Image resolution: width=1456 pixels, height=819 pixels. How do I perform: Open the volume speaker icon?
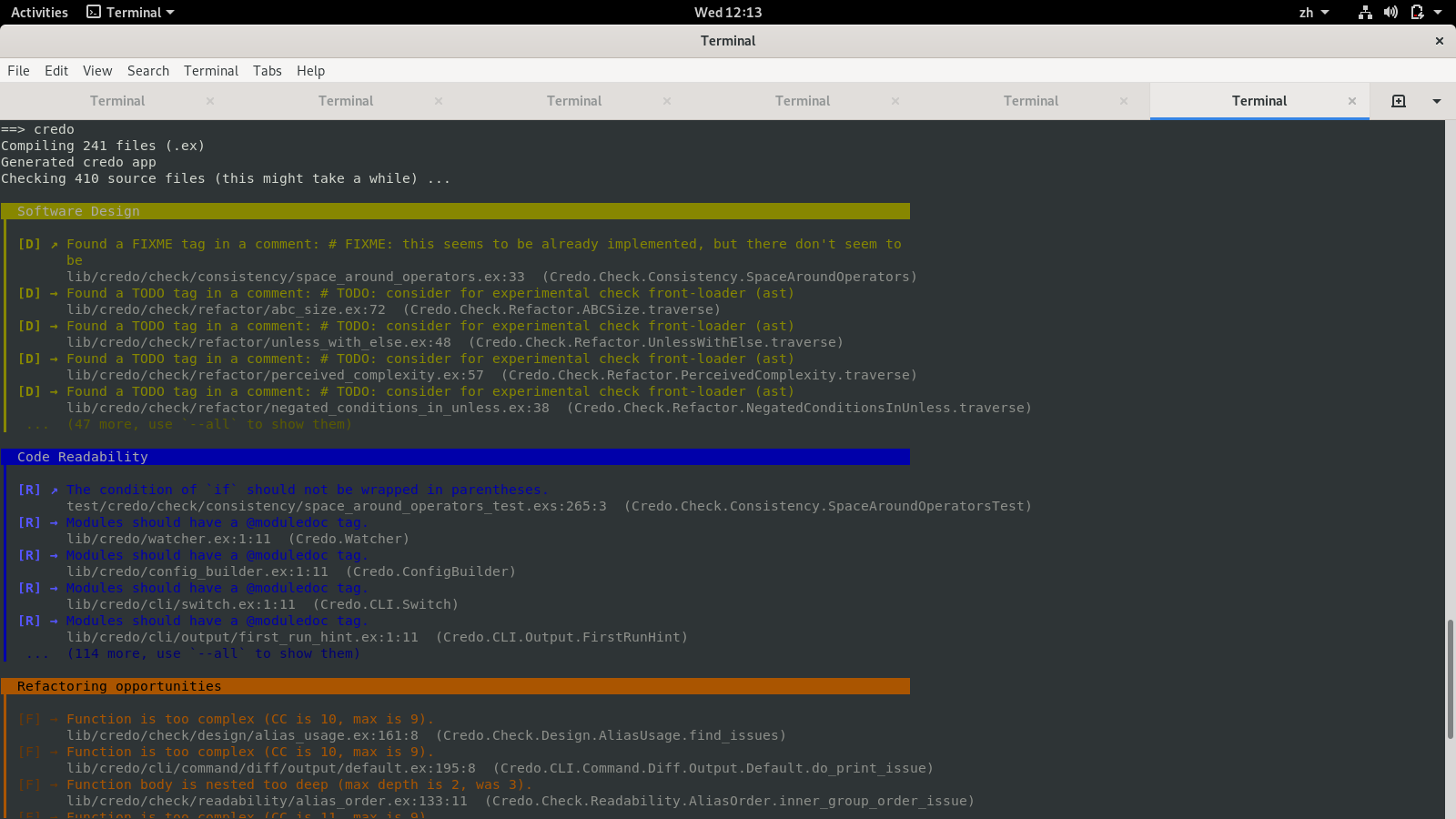(x=1390, y=13)
